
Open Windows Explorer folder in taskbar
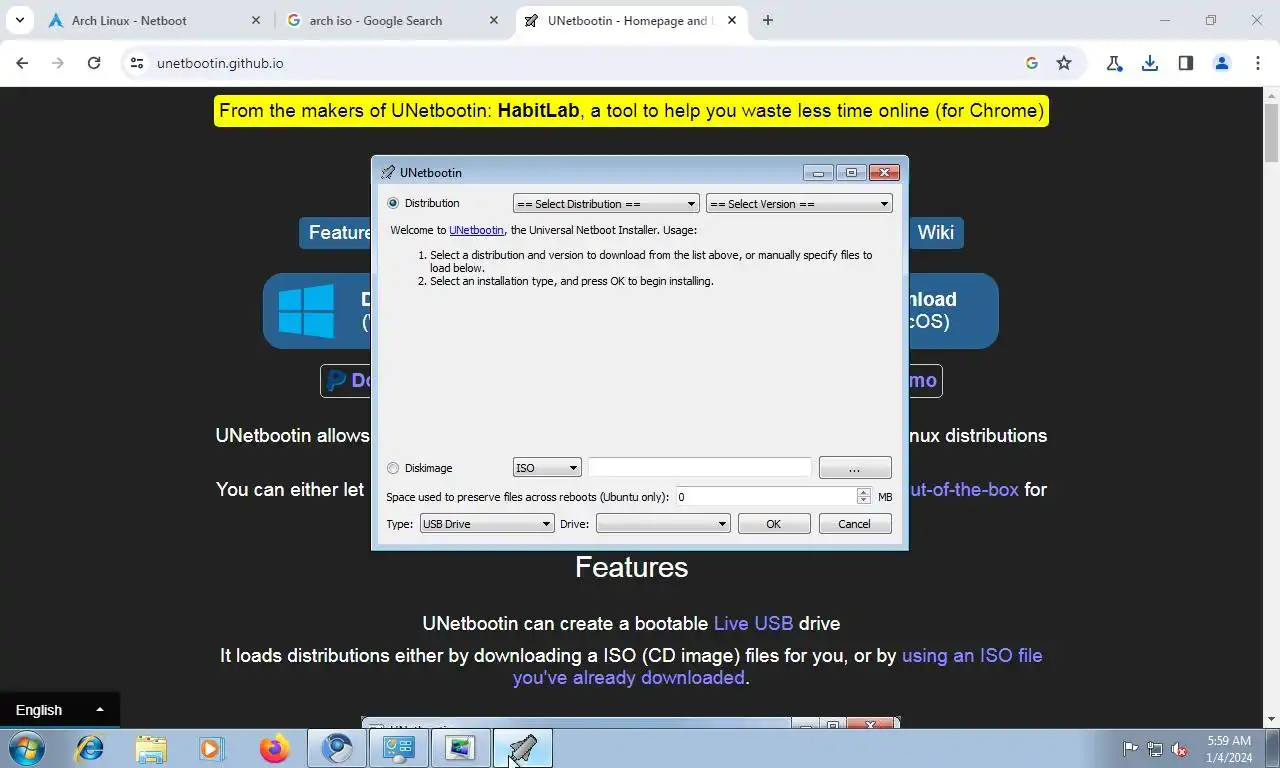(151, 748)
